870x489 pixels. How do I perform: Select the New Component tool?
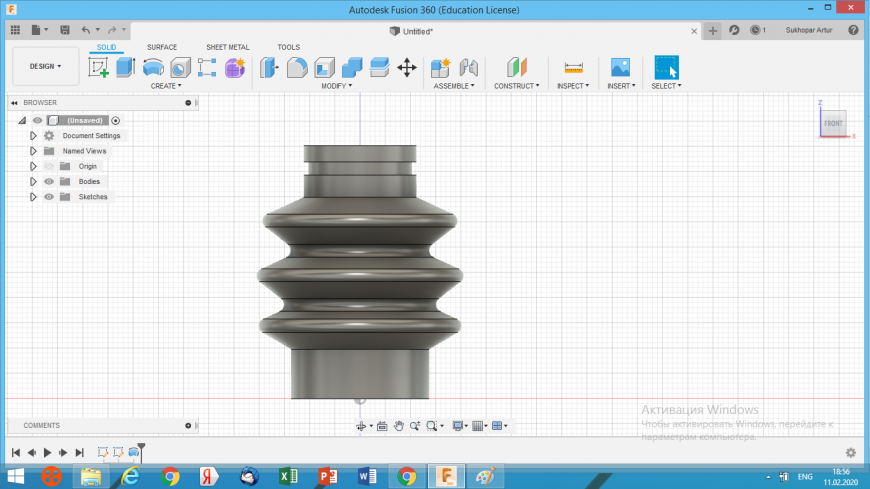441,68
